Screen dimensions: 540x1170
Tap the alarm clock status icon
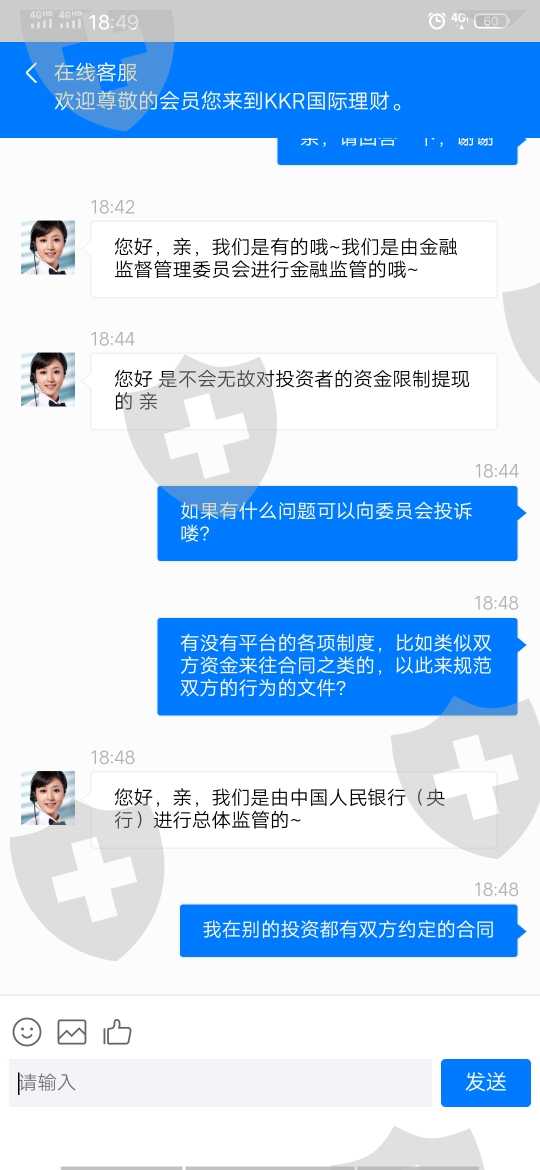(436, 21)
